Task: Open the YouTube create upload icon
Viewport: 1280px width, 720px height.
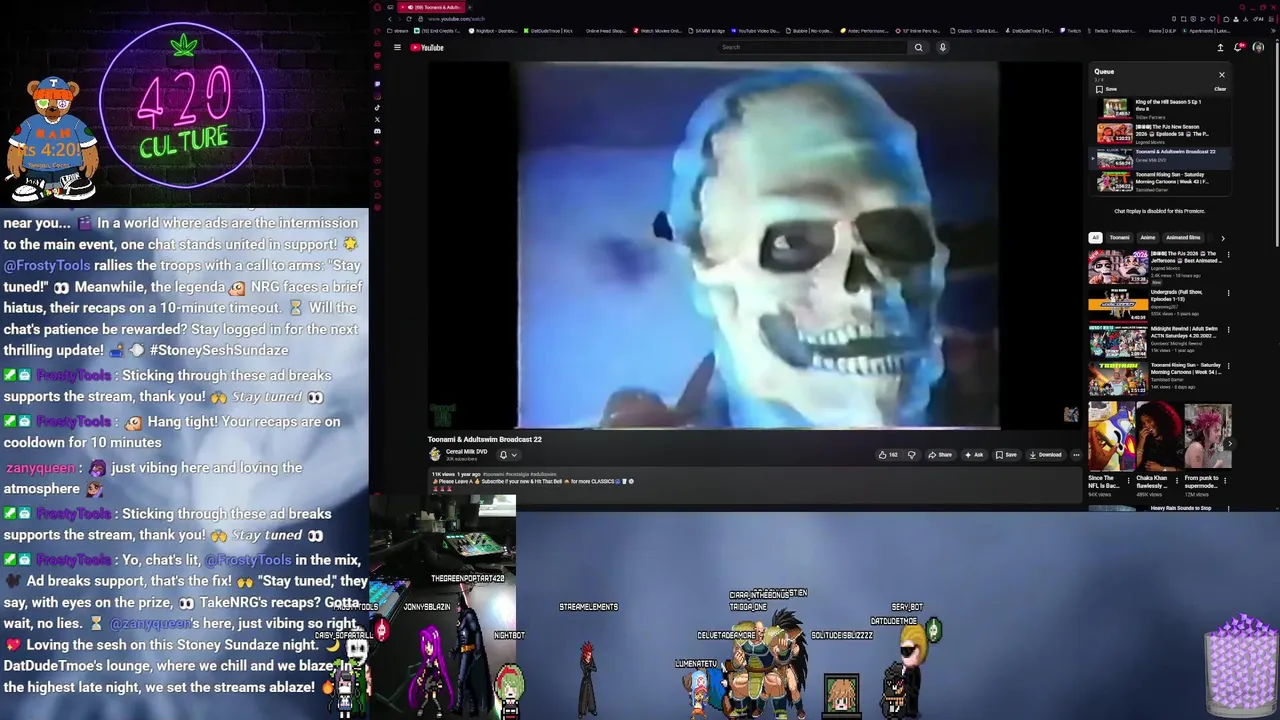Action: click(x=1220, y=47)
